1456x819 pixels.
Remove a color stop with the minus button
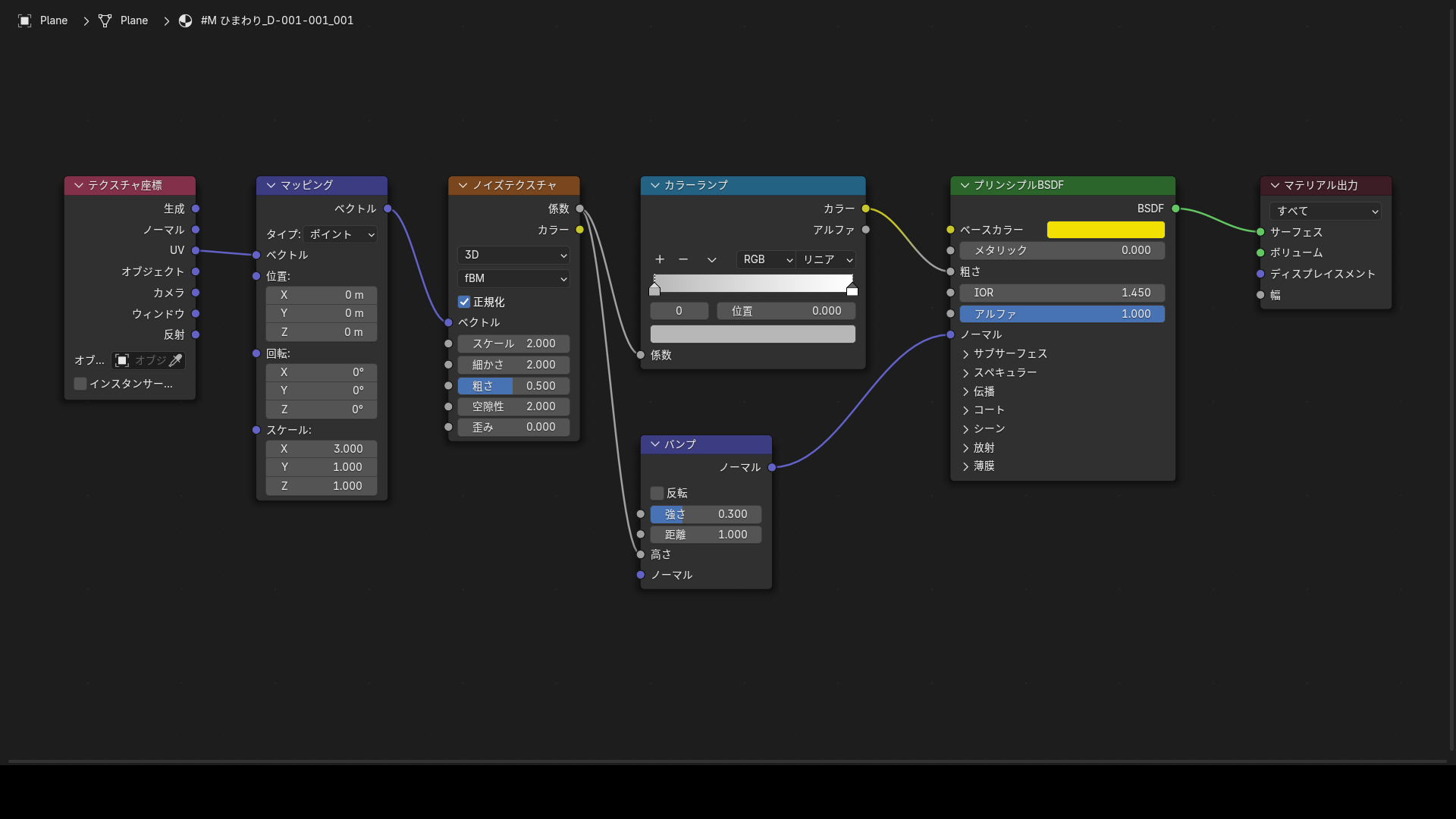point(683,259)
